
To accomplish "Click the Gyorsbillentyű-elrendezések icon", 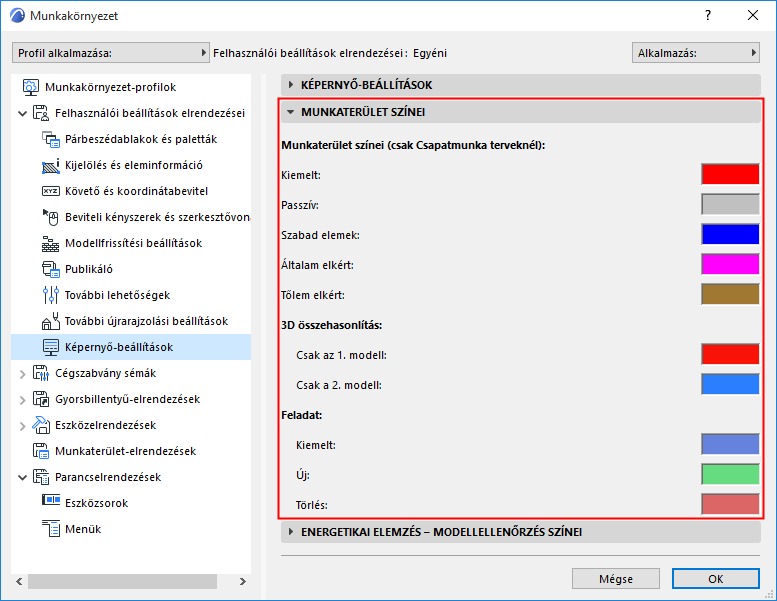I will point(41,399).
